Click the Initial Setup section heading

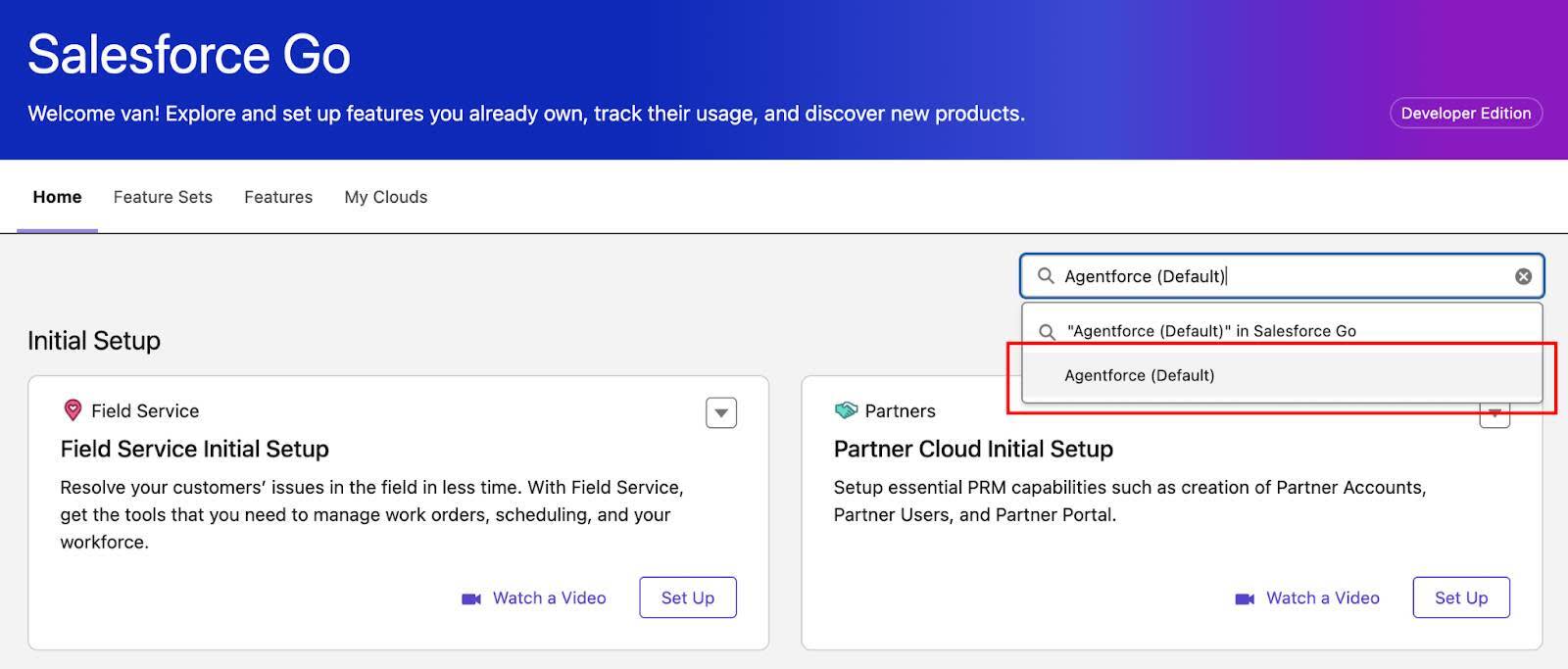click(94, 341)
